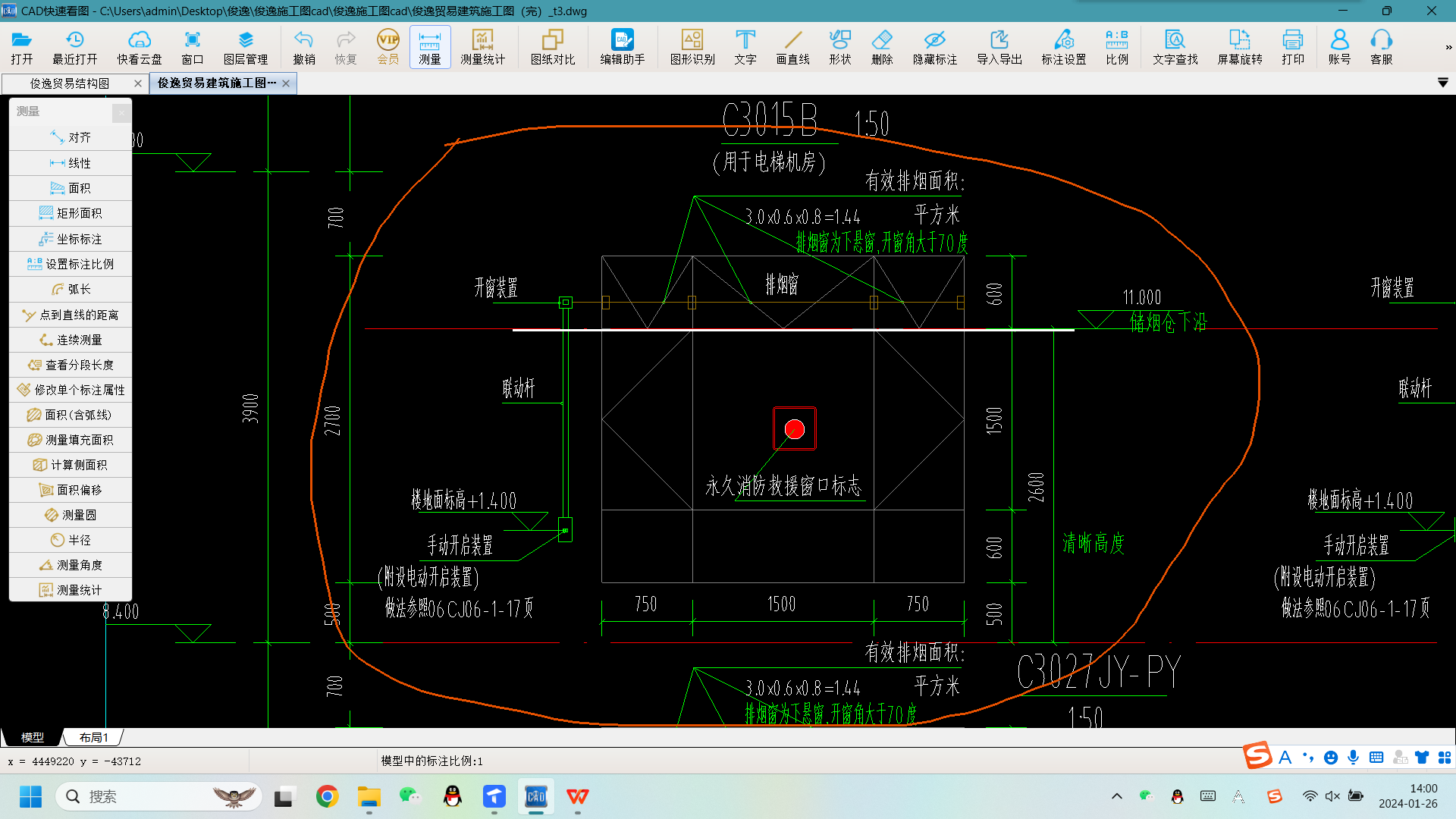Start 图形识别 shape recognition
The image size is (1456, 819).
click(692, 47)
